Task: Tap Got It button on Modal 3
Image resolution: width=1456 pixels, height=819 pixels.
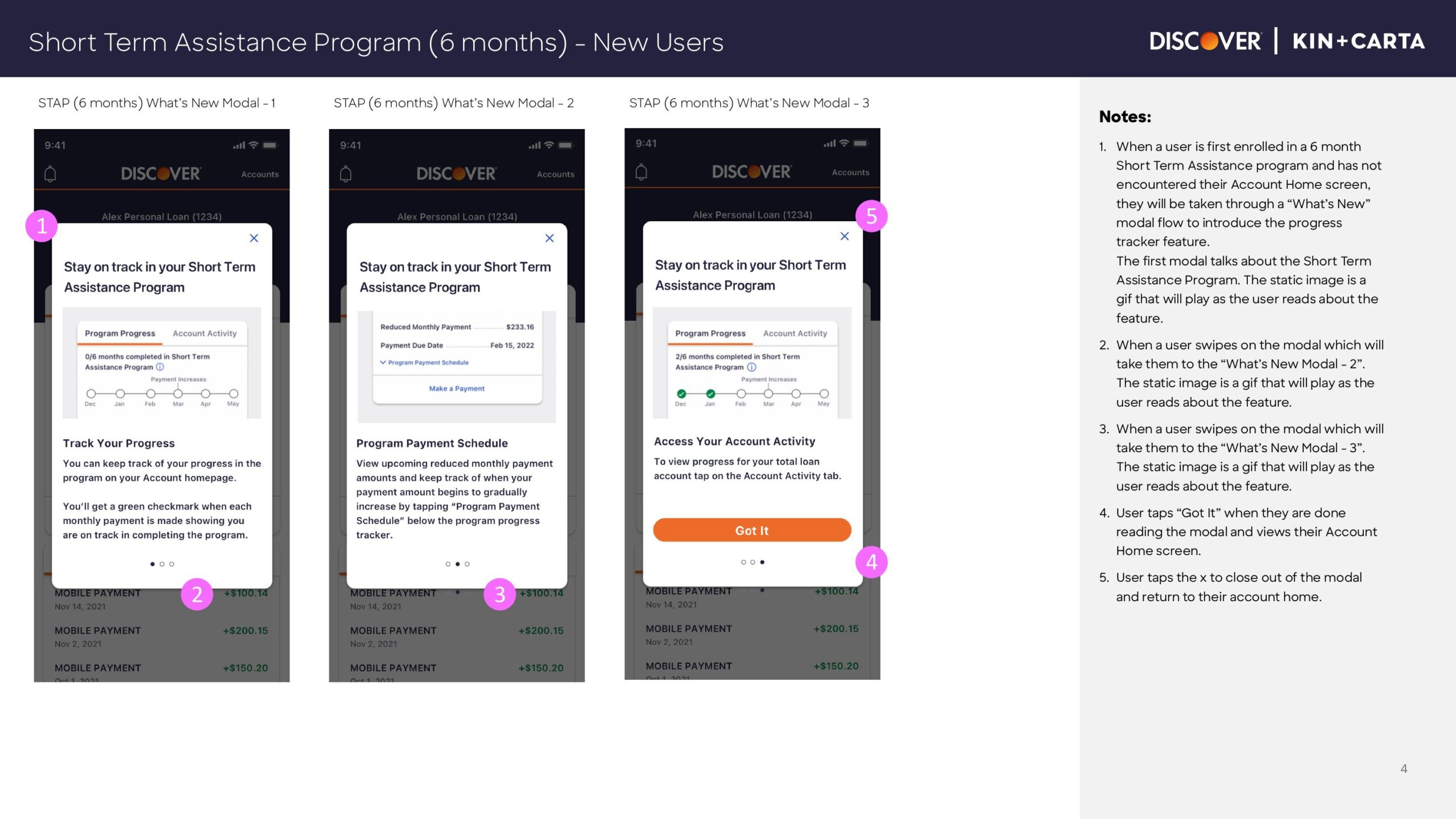Action: tap(751, 529)
